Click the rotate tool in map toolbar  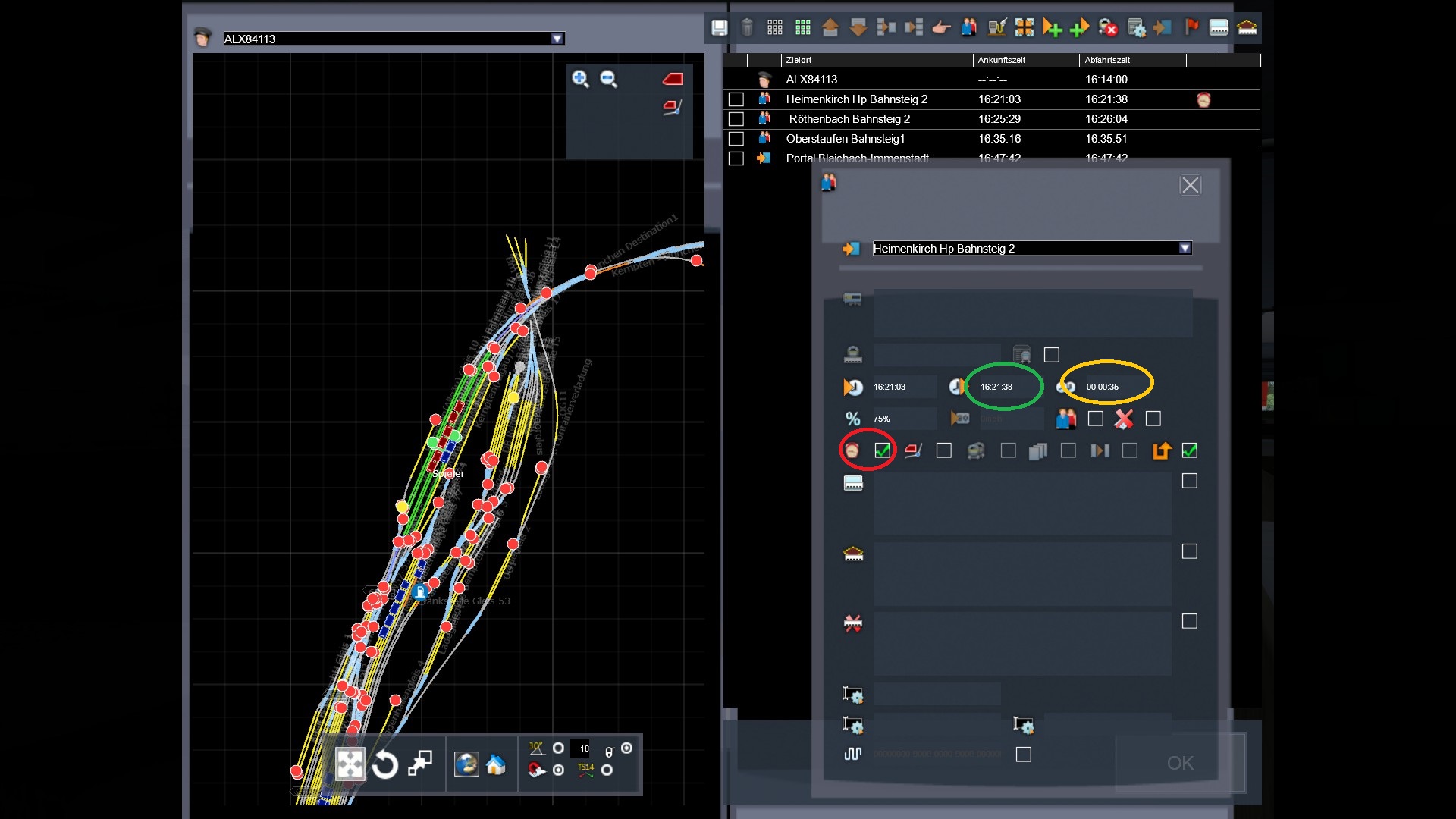click(385, 764)
